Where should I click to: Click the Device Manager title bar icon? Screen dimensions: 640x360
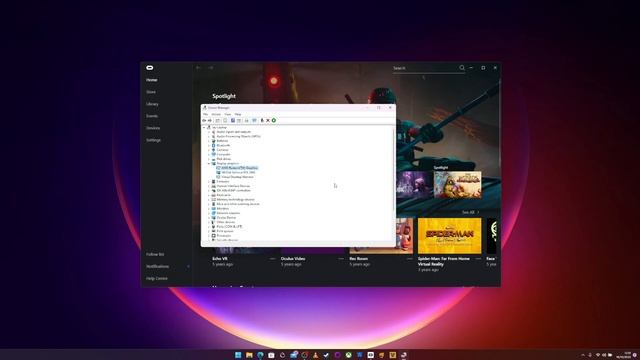tap(205, 108)
